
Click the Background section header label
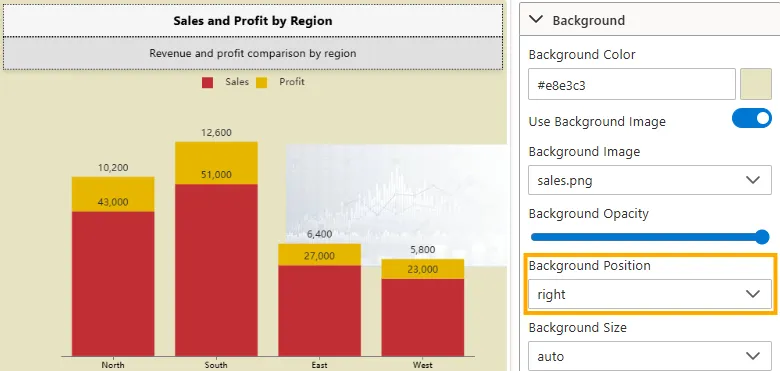[588, 20]
